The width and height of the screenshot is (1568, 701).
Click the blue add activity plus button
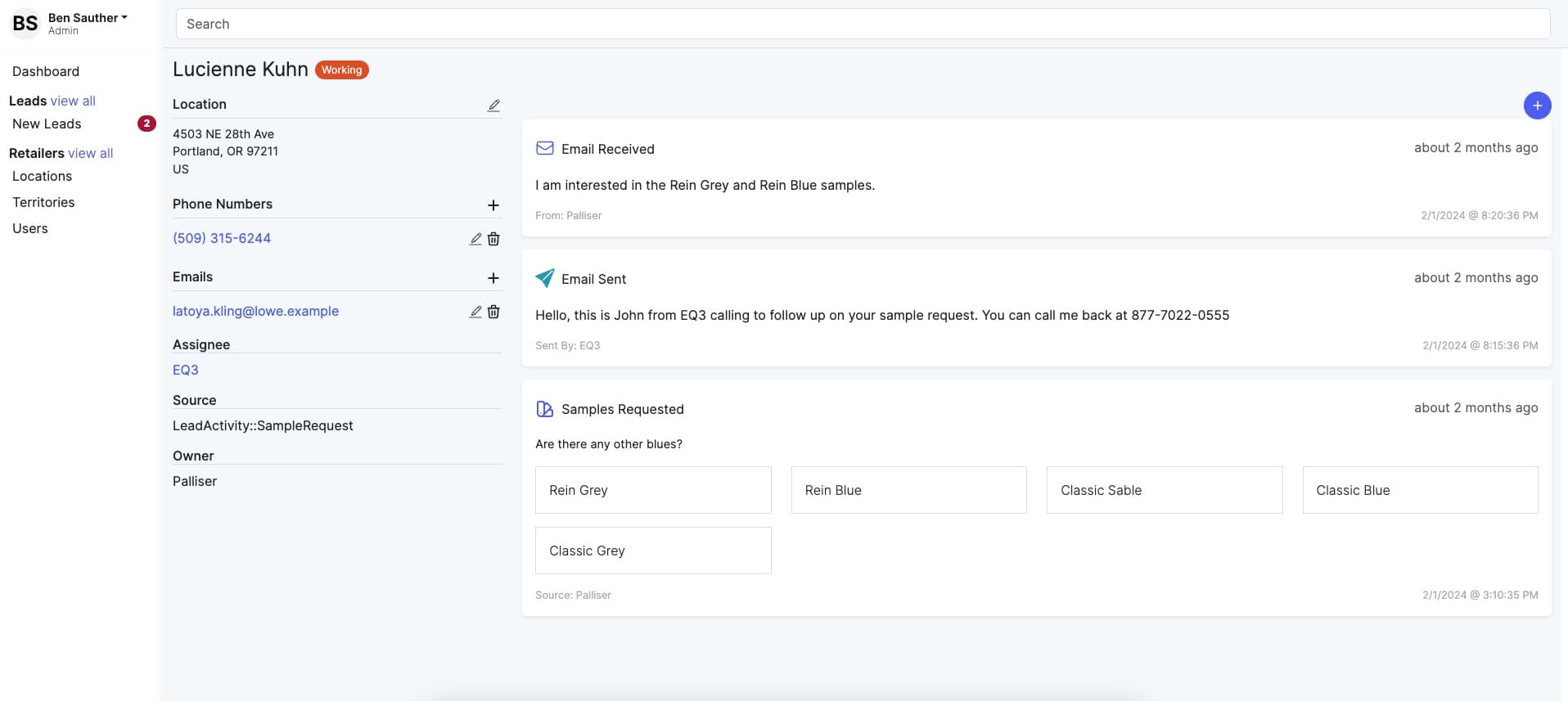[x=1536, y=106]
